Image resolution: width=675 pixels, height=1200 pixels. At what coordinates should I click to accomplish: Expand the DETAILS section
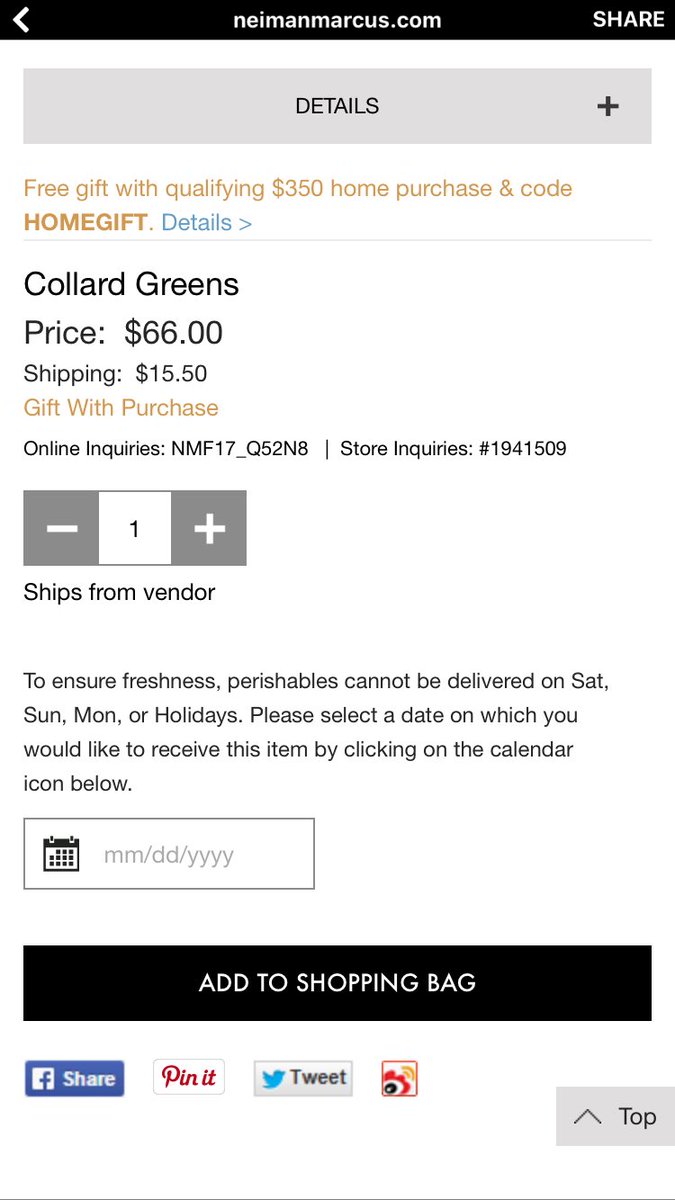[337, 106]
